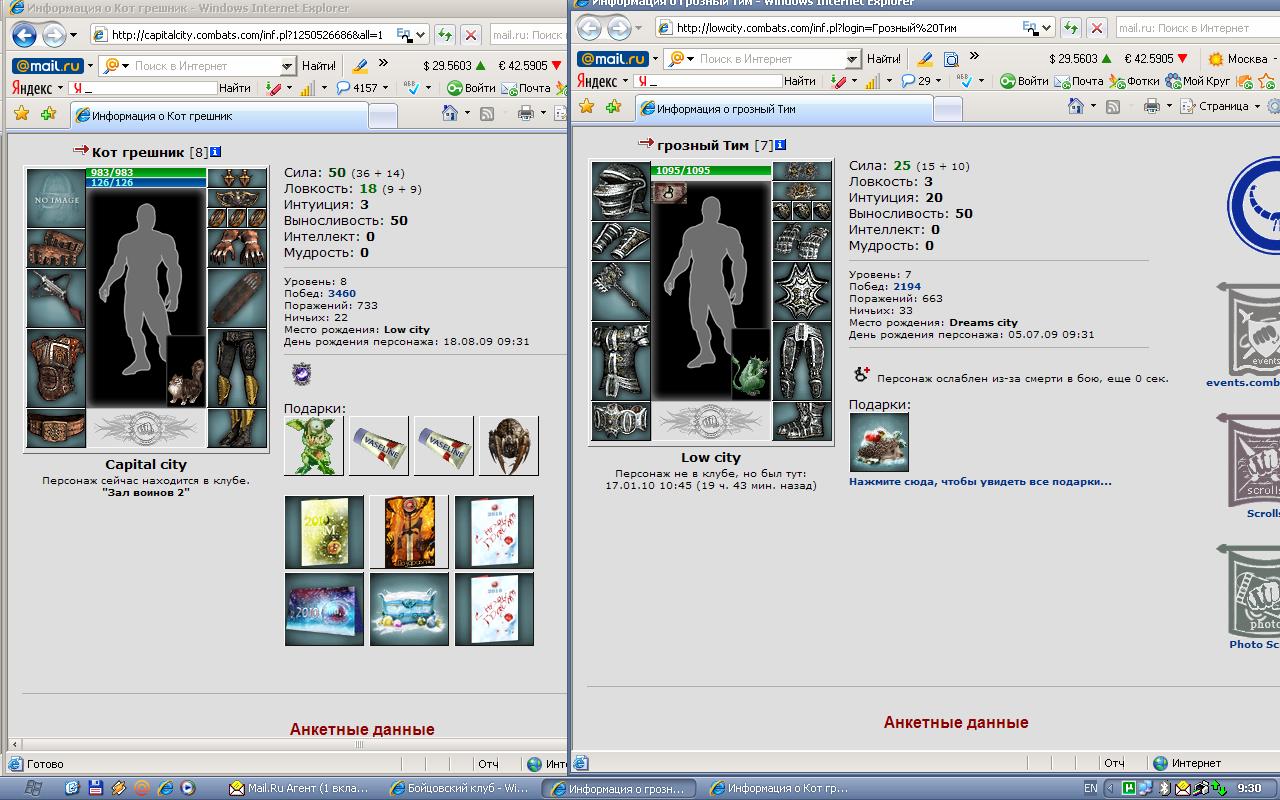Open Яндекс menu arrow in right window
The height and width of the screenshot is (800, 1280).
coord(625,81)
